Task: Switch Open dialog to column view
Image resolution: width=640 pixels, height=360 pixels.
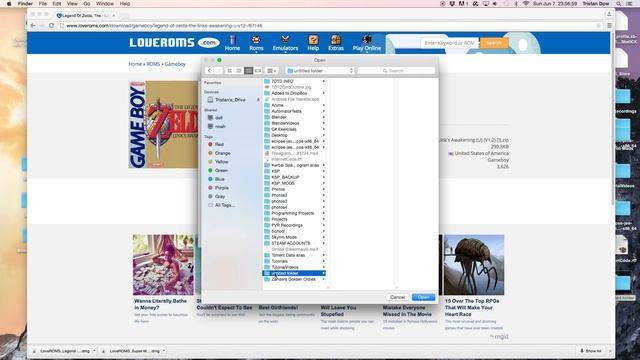Action: 248,71
